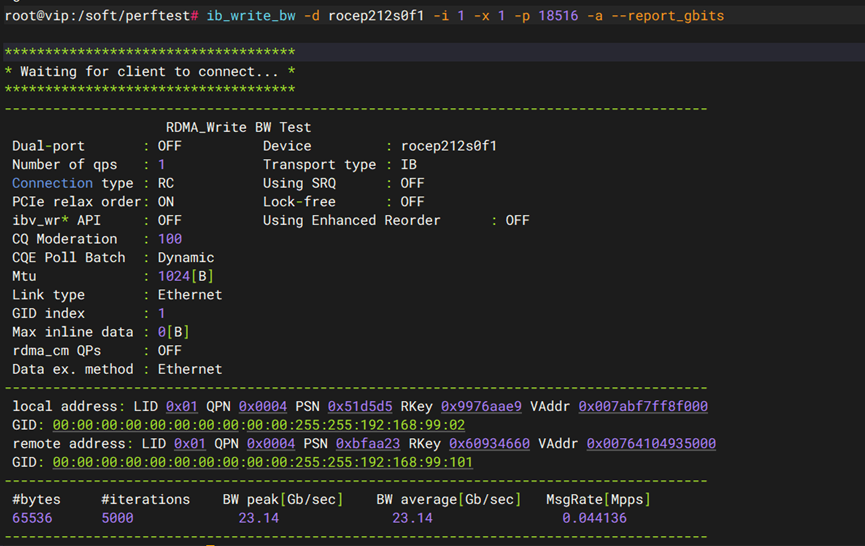The width and height of the screenshot is (865, 546).
Task: Open the local PSN 0x51d5d5 link
Action: coord(360,407)
